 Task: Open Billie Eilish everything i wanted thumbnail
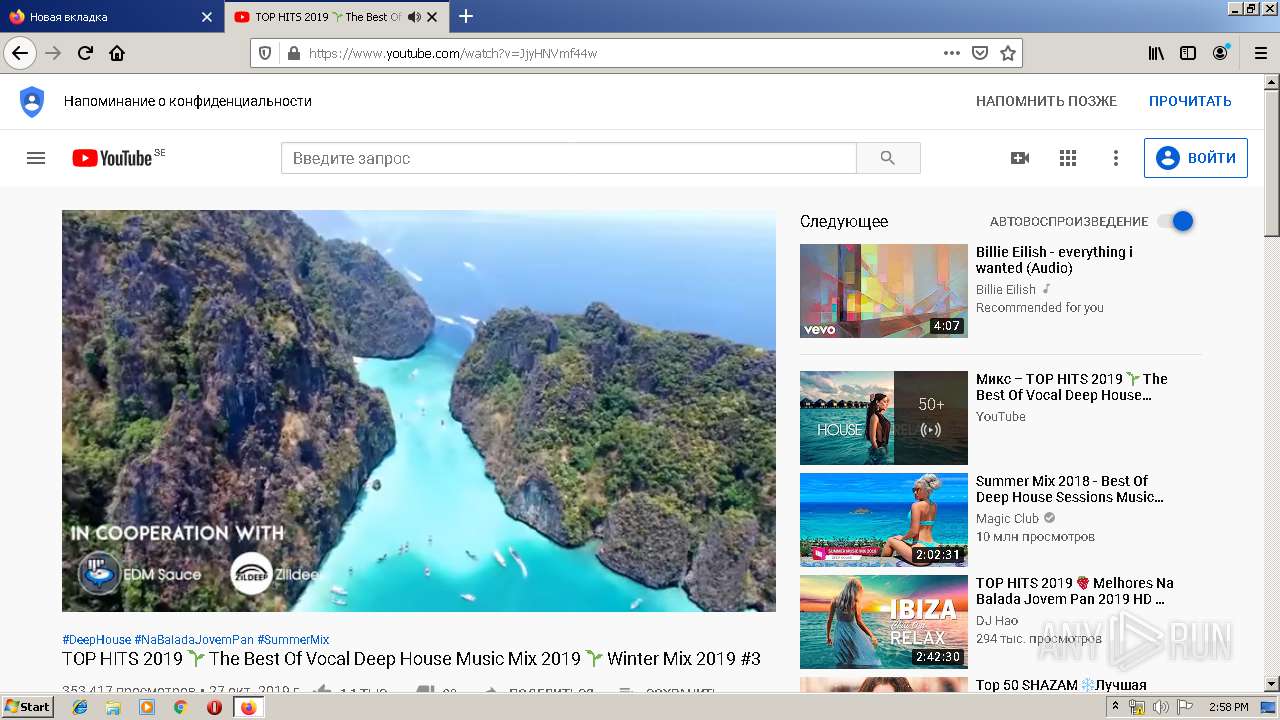point(884,291)
